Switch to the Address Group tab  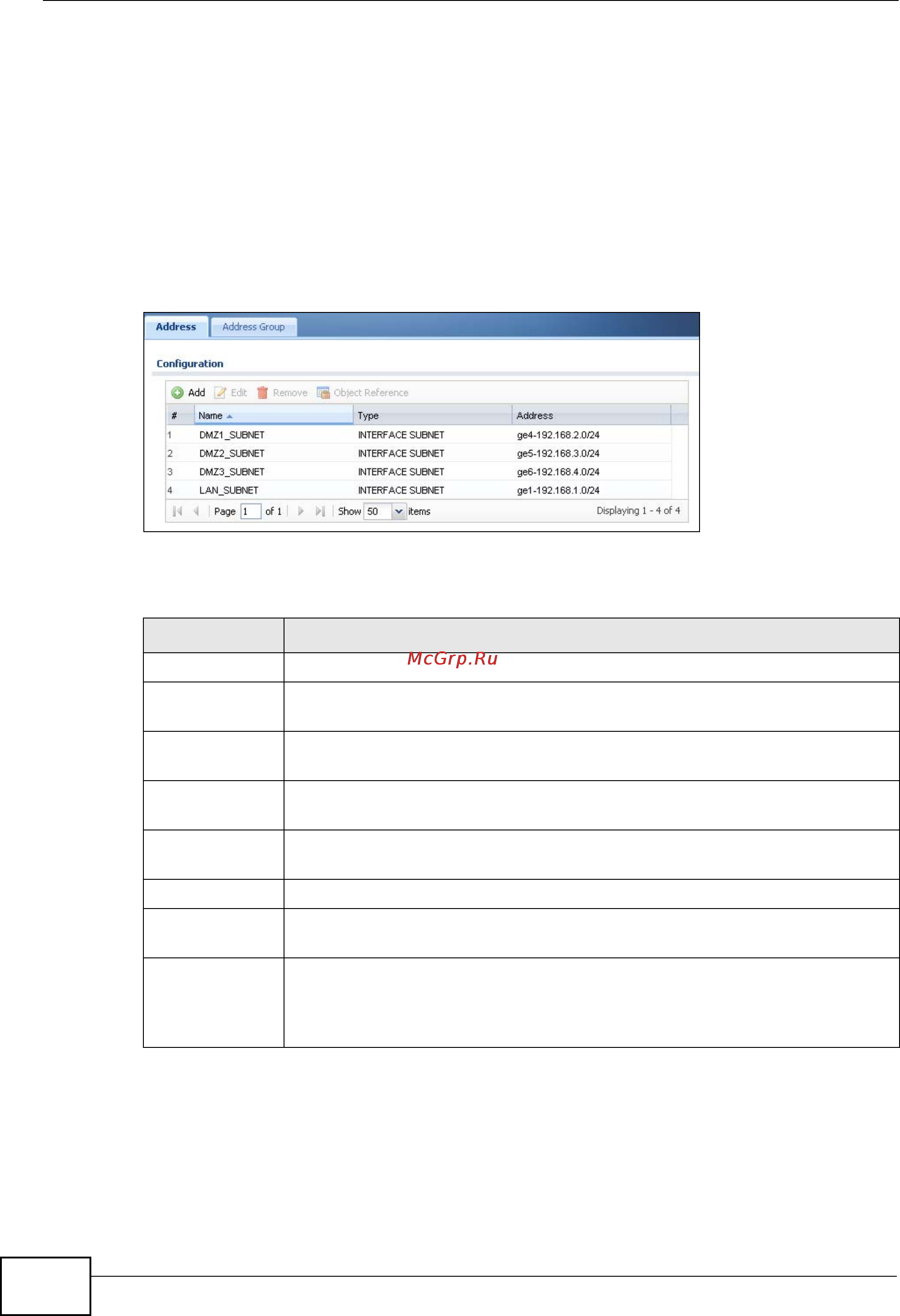tap(253, 327)
